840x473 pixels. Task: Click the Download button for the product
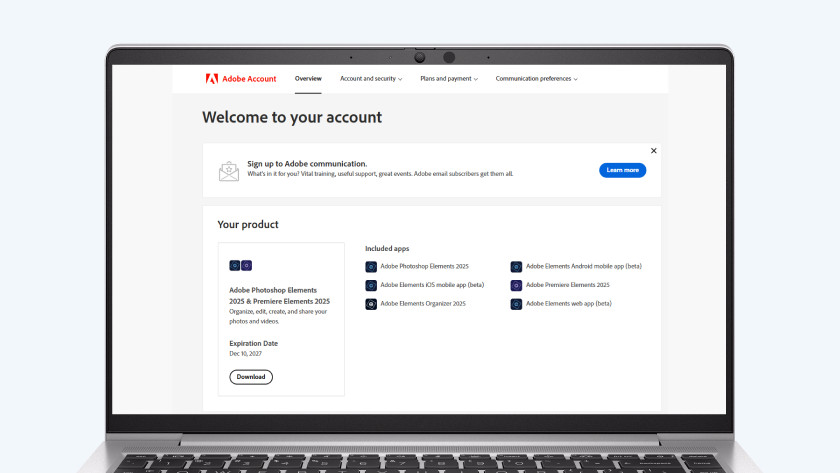click(251, 377)
